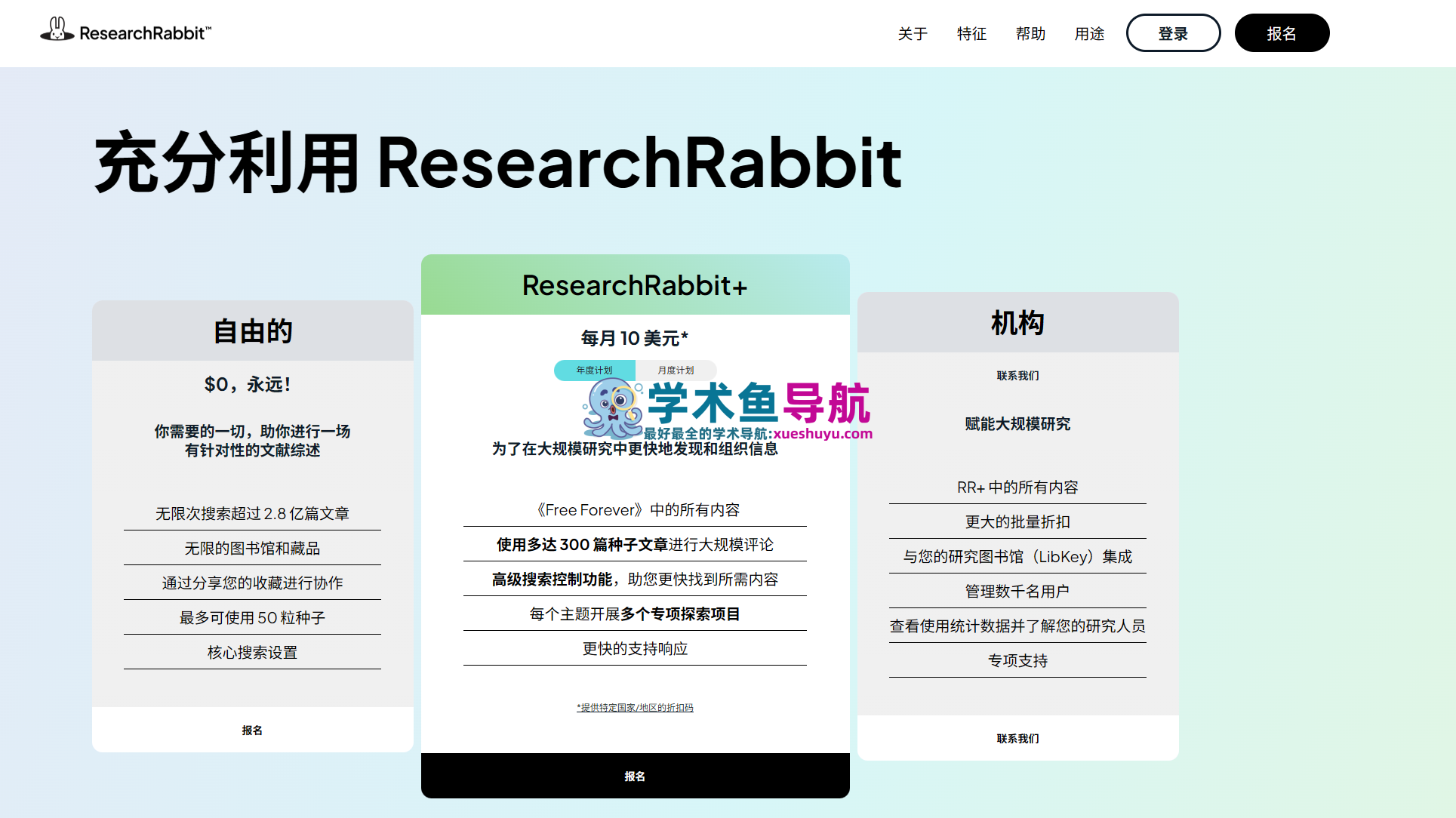Open the 特征 menu item
Screen dimensions: 1456x818
click(971, 34)
